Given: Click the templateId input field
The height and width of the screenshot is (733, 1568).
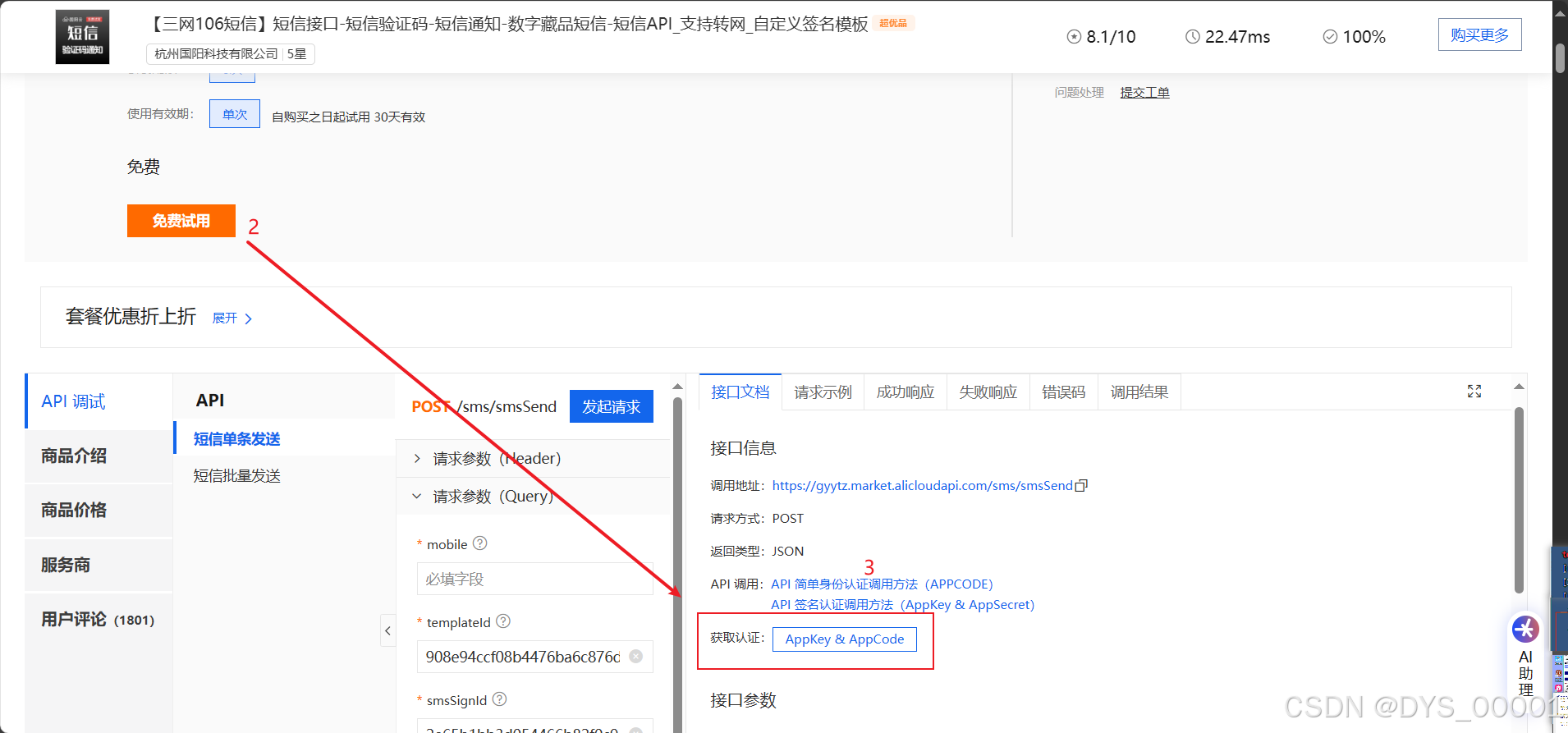Looking at the screenshot, I should 535,657.
